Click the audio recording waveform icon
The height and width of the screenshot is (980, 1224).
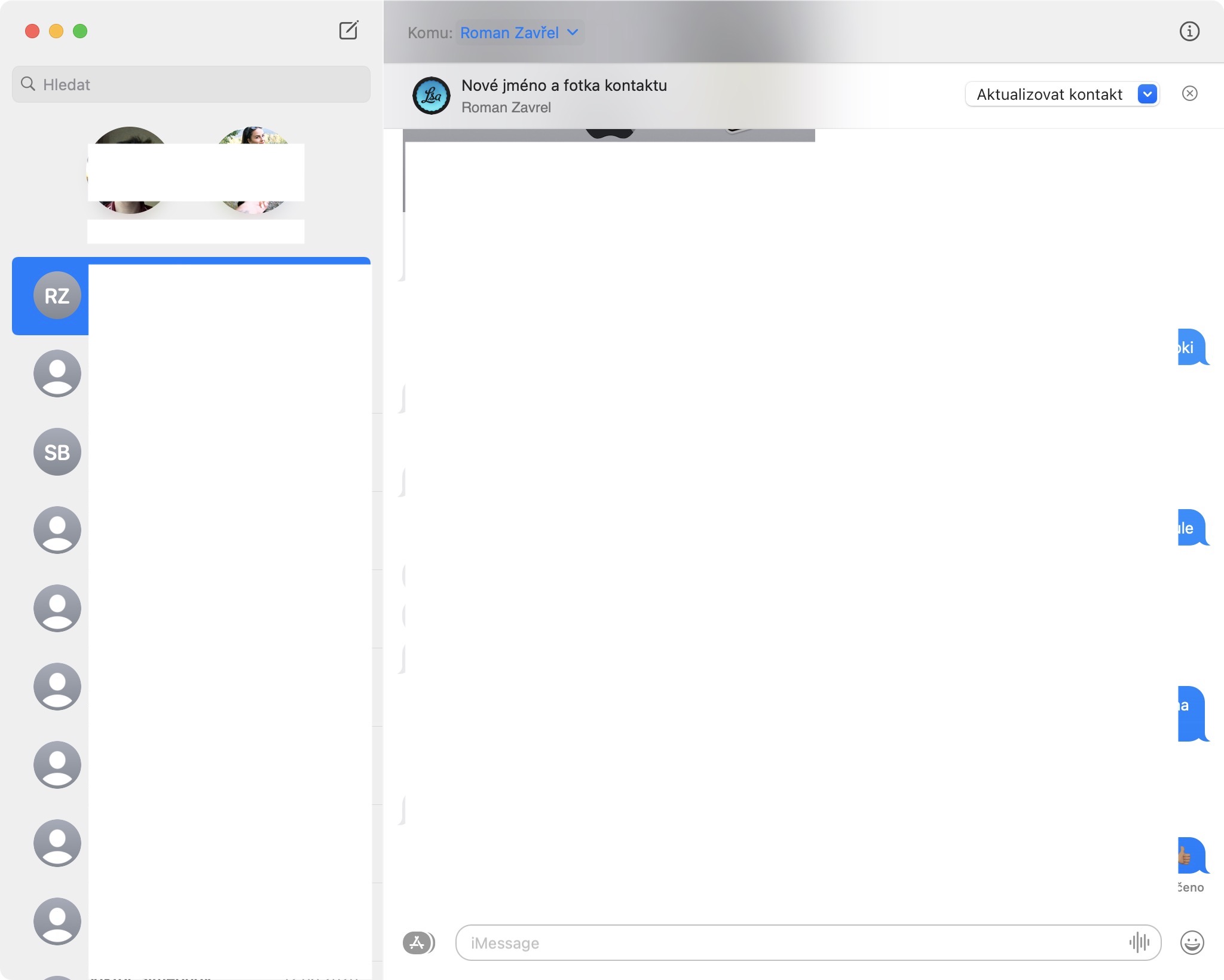1139,942
